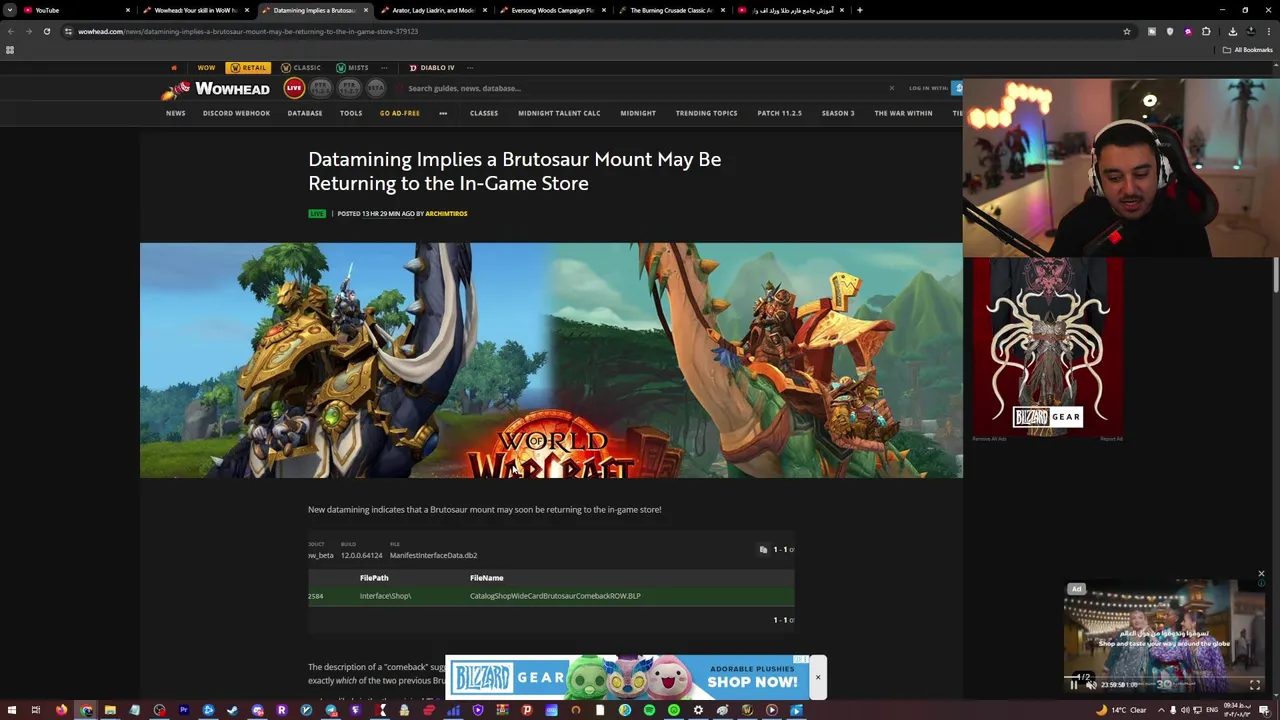The width and height of the screenshot is (1280, 720).
Task: Select the WOW site tab
Action: tap(206, 68)
